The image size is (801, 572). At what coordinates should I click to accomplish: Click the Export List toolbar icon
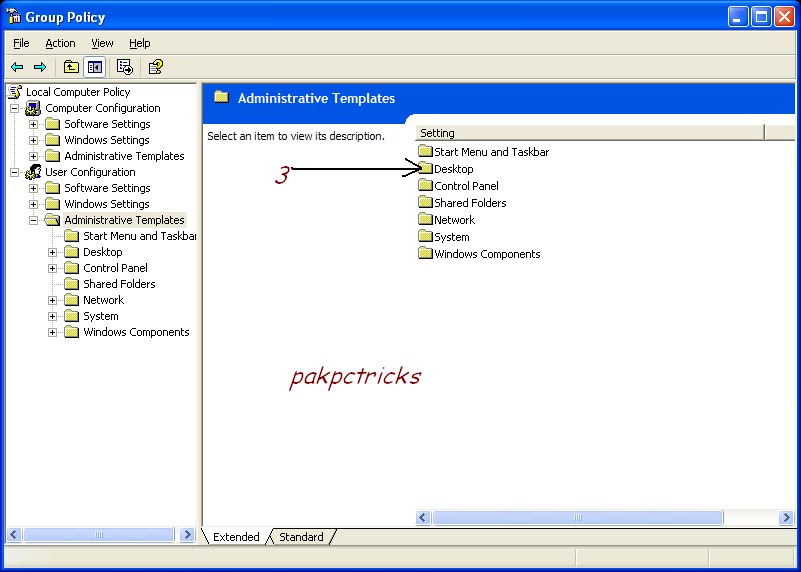[125, 67]
